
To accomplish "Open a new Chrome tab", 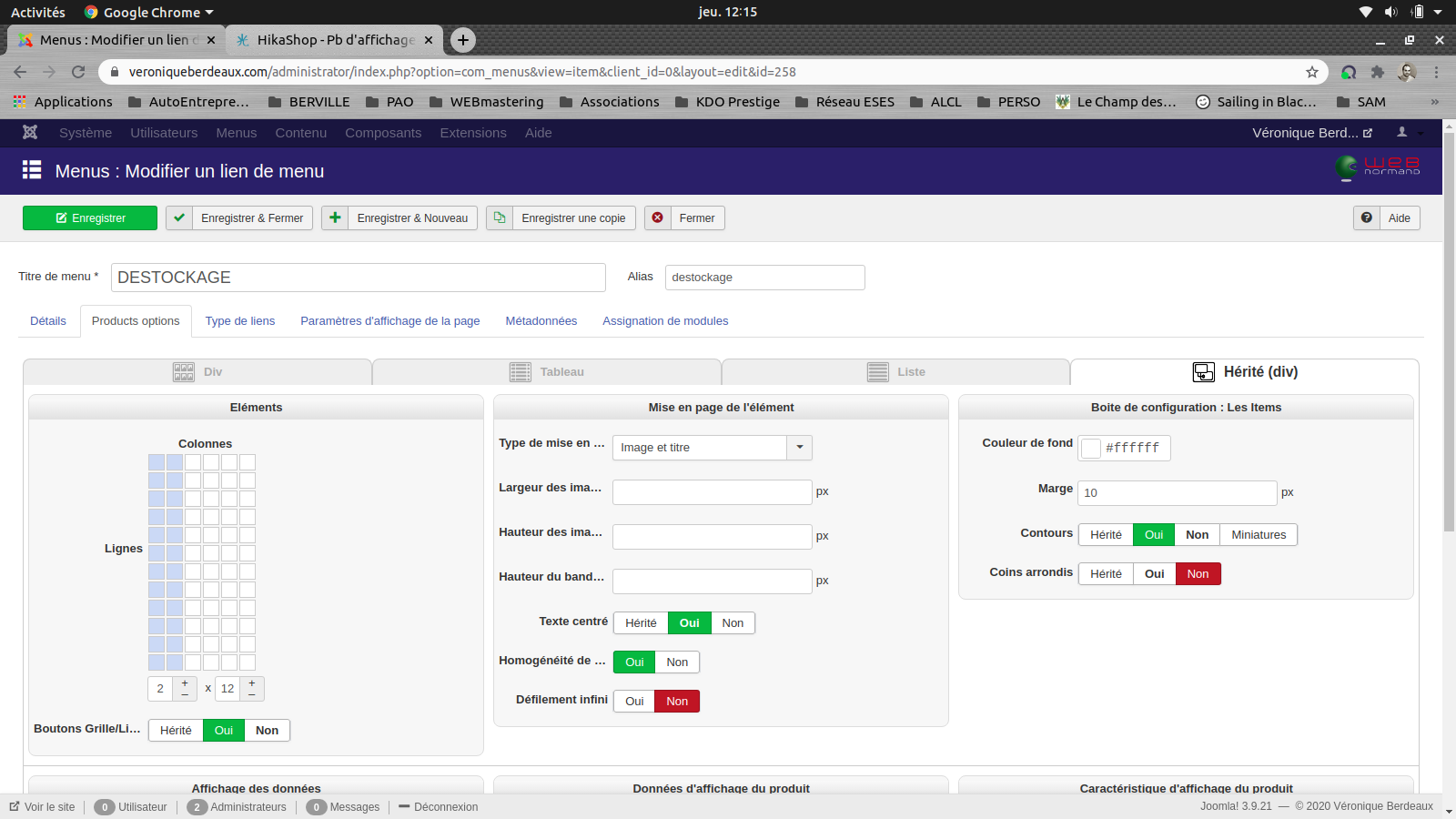I will point(463,40).
